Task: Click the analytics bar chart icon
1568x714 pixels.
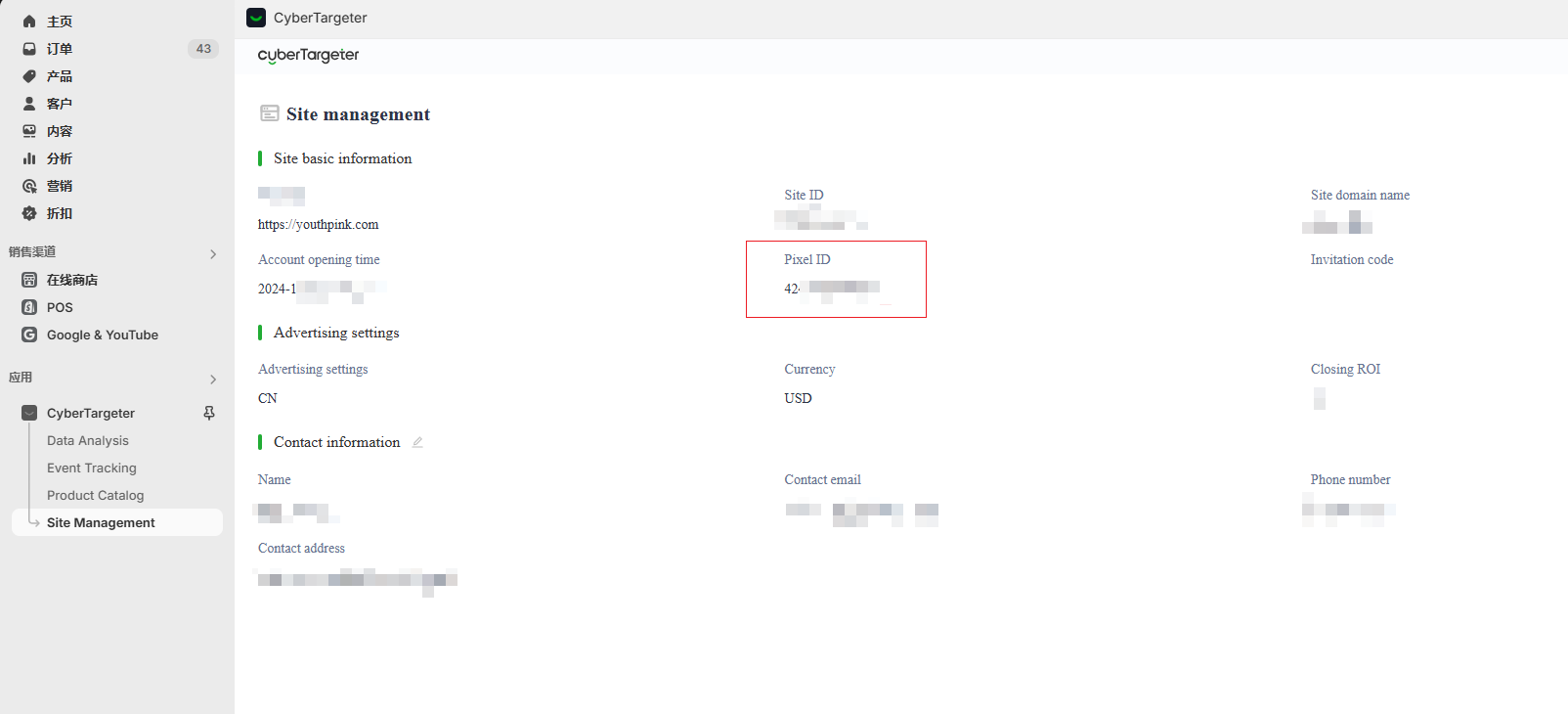Action: click(x=29, y=158)
